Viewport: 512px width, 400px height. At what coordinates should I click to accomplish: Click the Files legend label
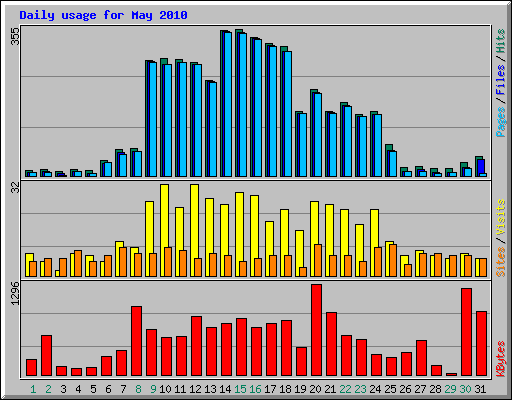[500, 80]
